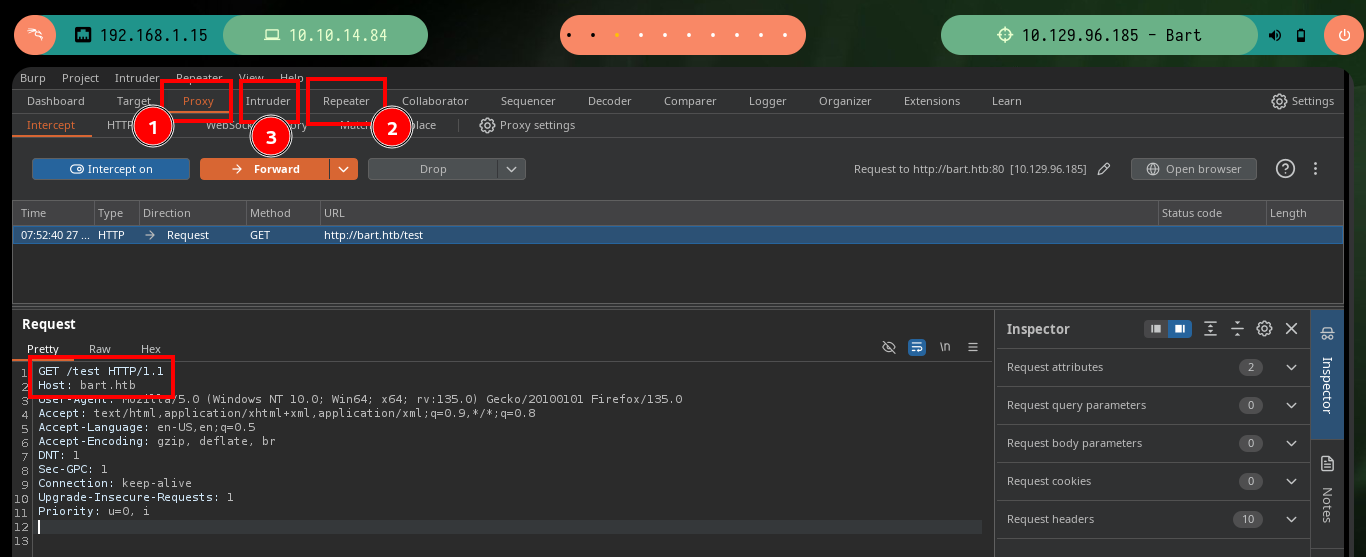
Task: Open the three-dot more options menu
Action: [x=1316, y=169]
